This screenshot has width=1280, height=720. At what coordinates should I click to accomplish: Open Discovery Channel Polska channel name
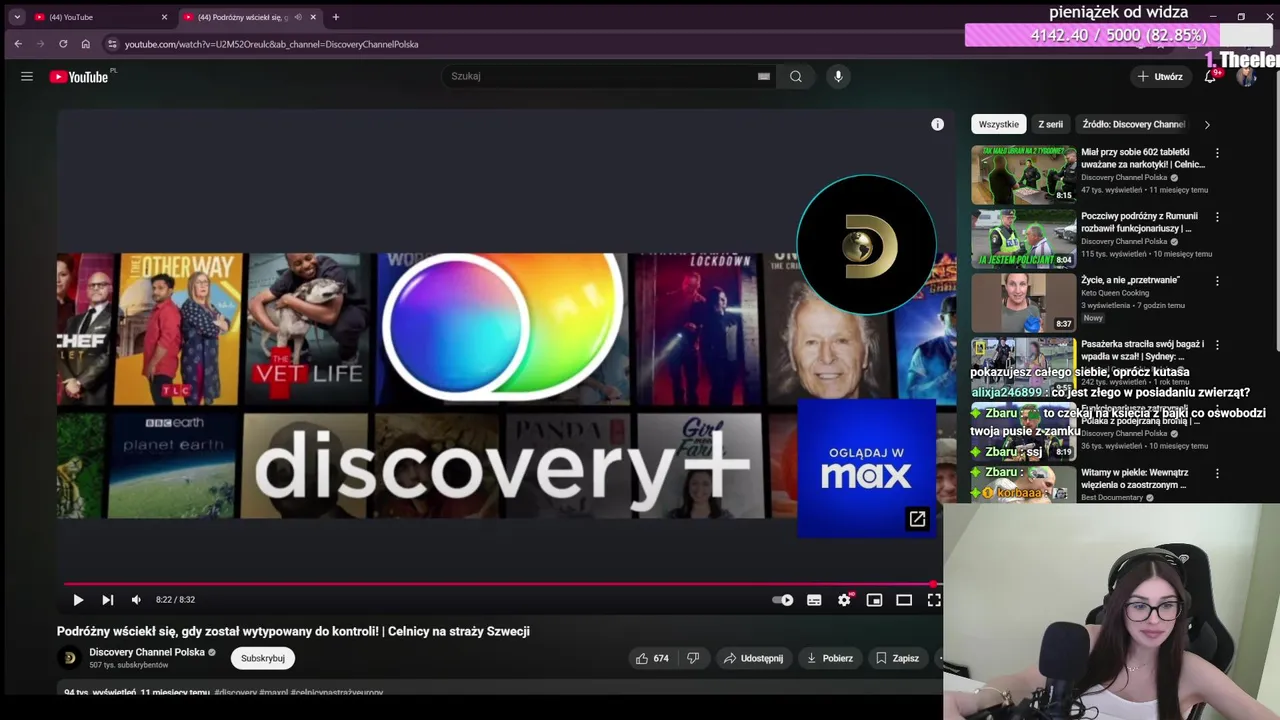coord(147,652)
